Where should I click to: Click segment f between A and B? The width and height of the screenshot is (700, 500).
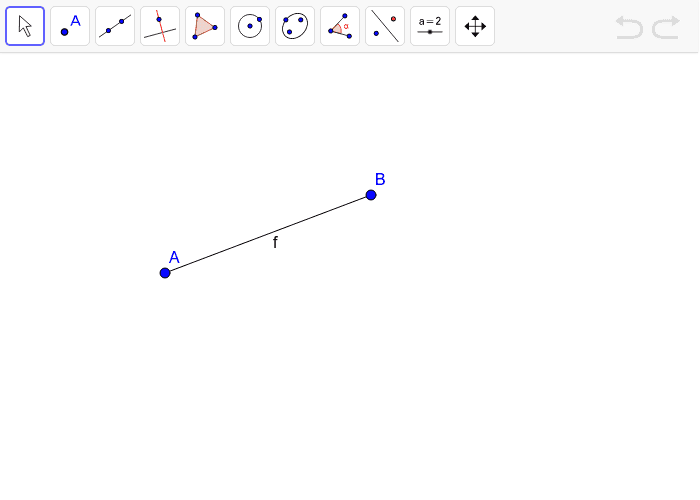pos(268,234)
